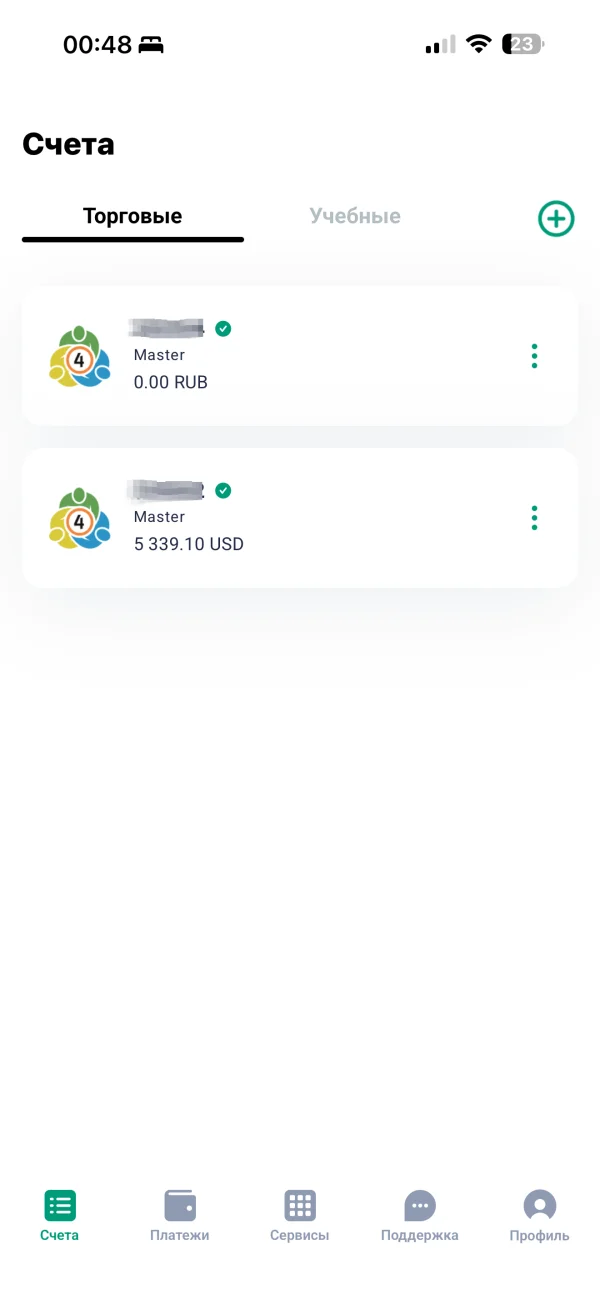The height and width of the screenshot is (1304, 600).
Task: Open the three-dot menu for USD account
Action: coord(534,518)
